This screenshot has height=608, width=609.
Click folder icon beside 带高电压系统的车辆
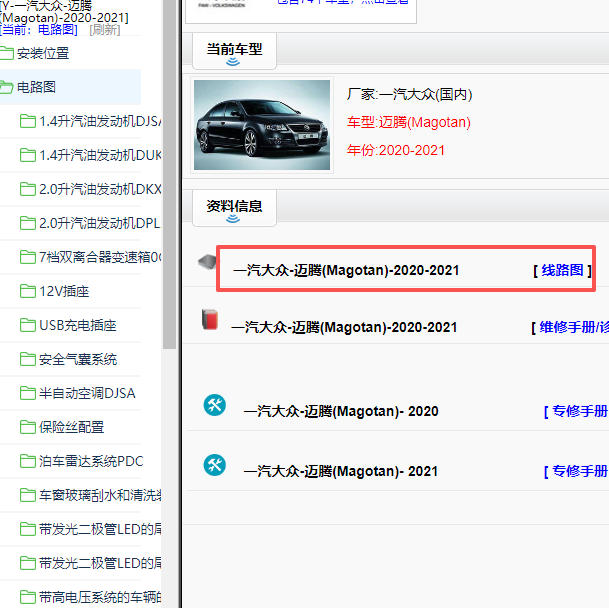(28, 597)
